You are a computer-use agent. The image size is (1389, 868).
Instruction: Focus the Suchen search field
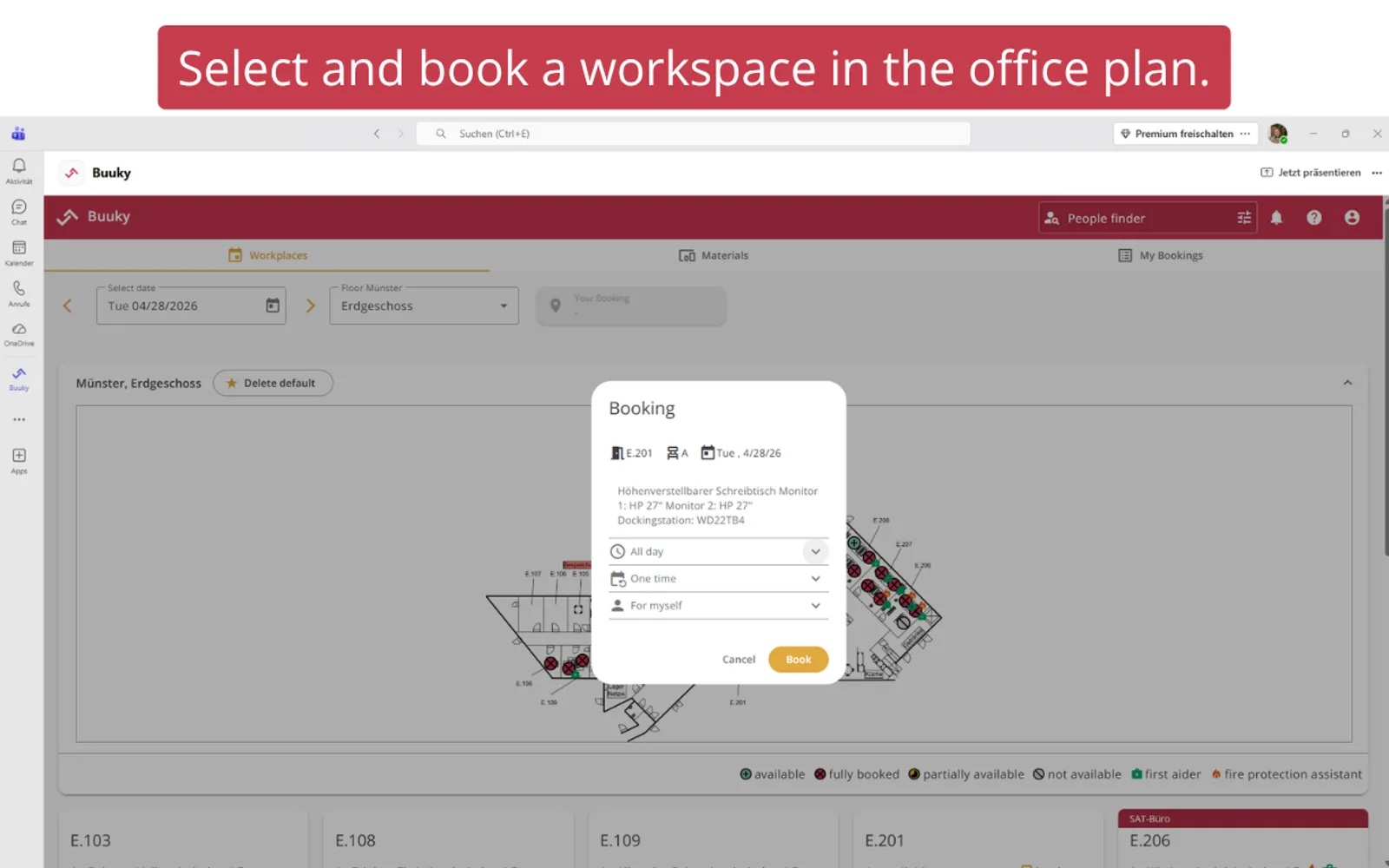(x=693, y=134)
